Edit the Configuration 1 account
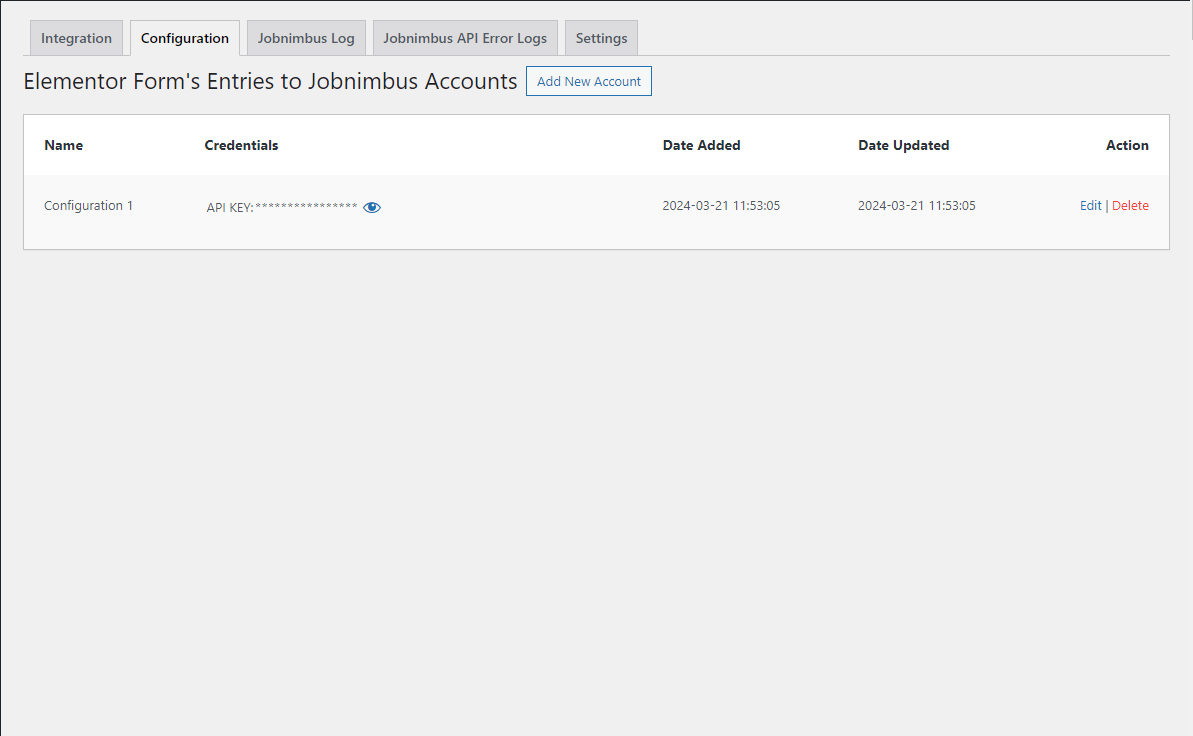Image resolution: width=1193 pixels, height=736 pixels. 1090,206
